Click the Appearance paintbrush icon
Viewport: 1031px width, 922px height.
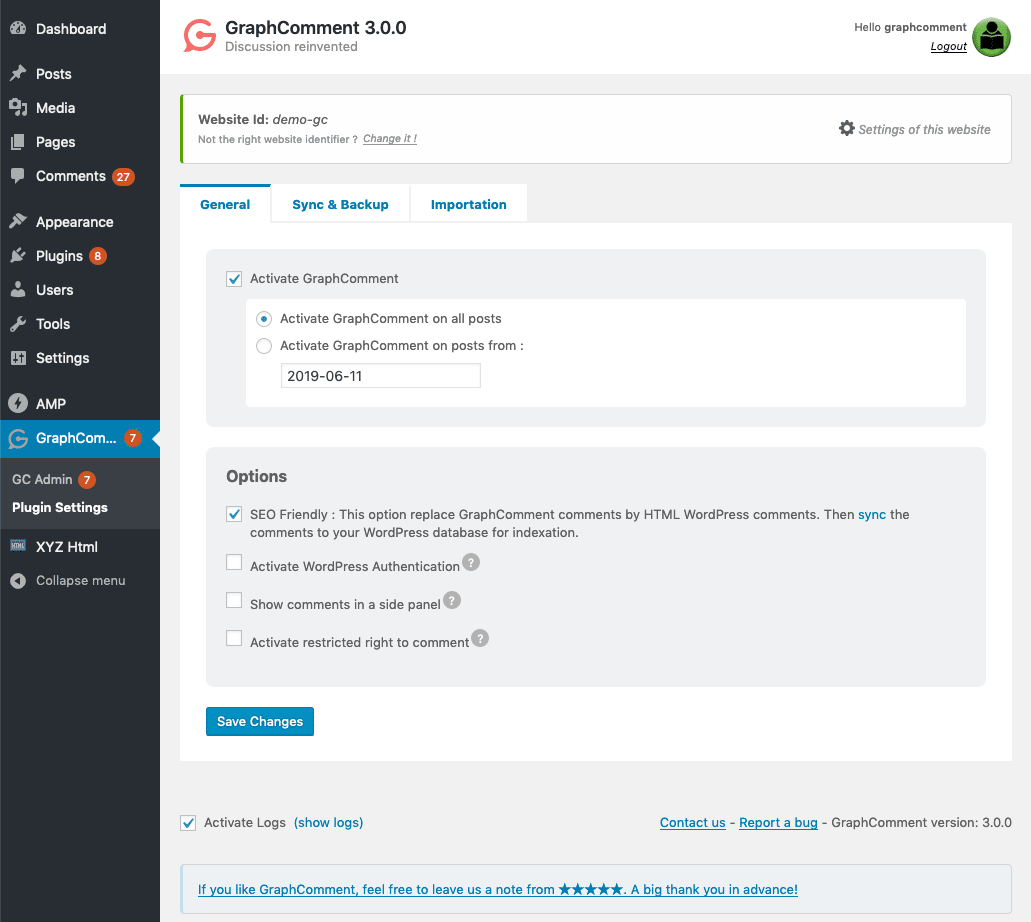click(18, 222)
